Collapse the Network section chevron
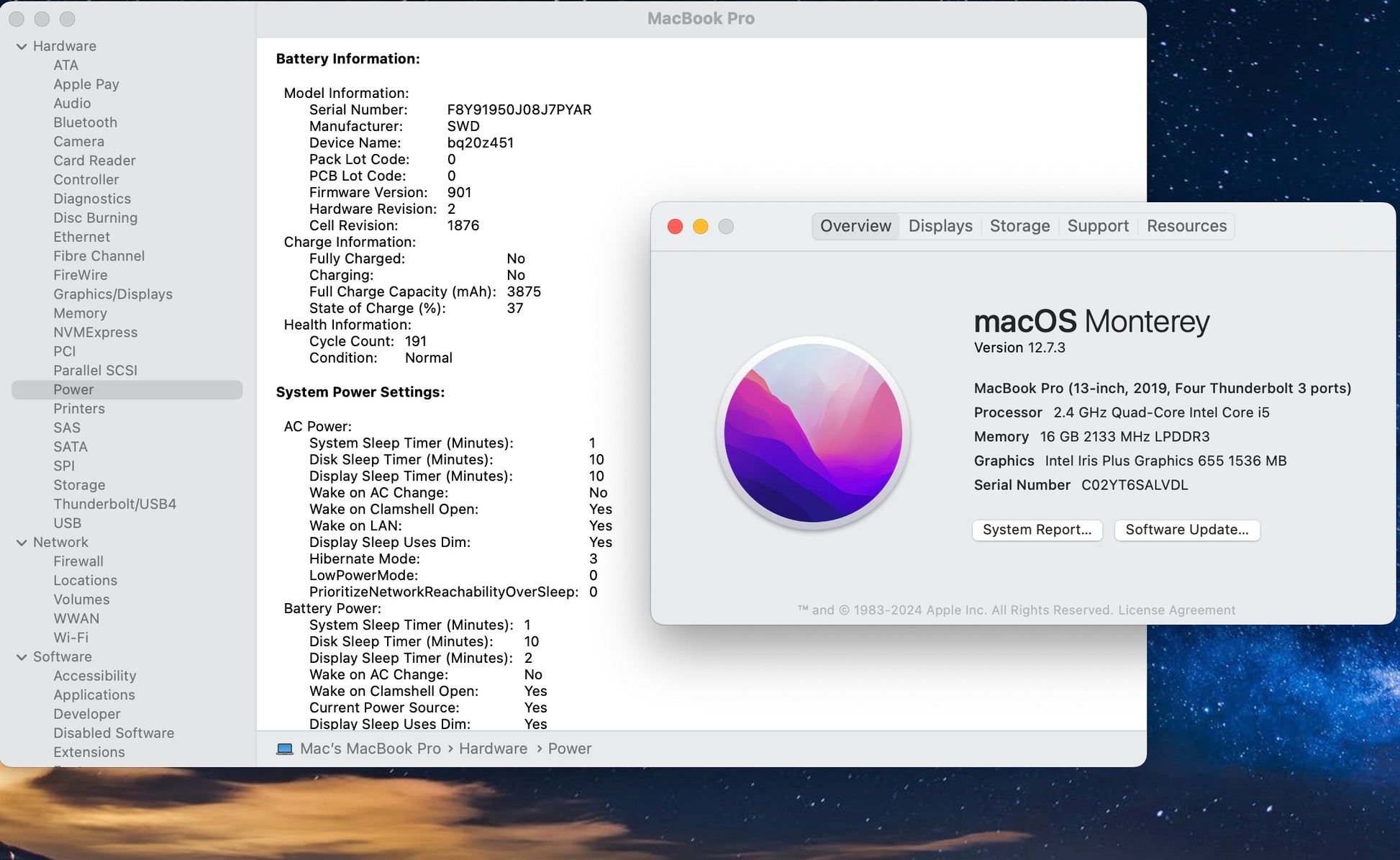1400x860 pixels. click(x=22, y=543)
